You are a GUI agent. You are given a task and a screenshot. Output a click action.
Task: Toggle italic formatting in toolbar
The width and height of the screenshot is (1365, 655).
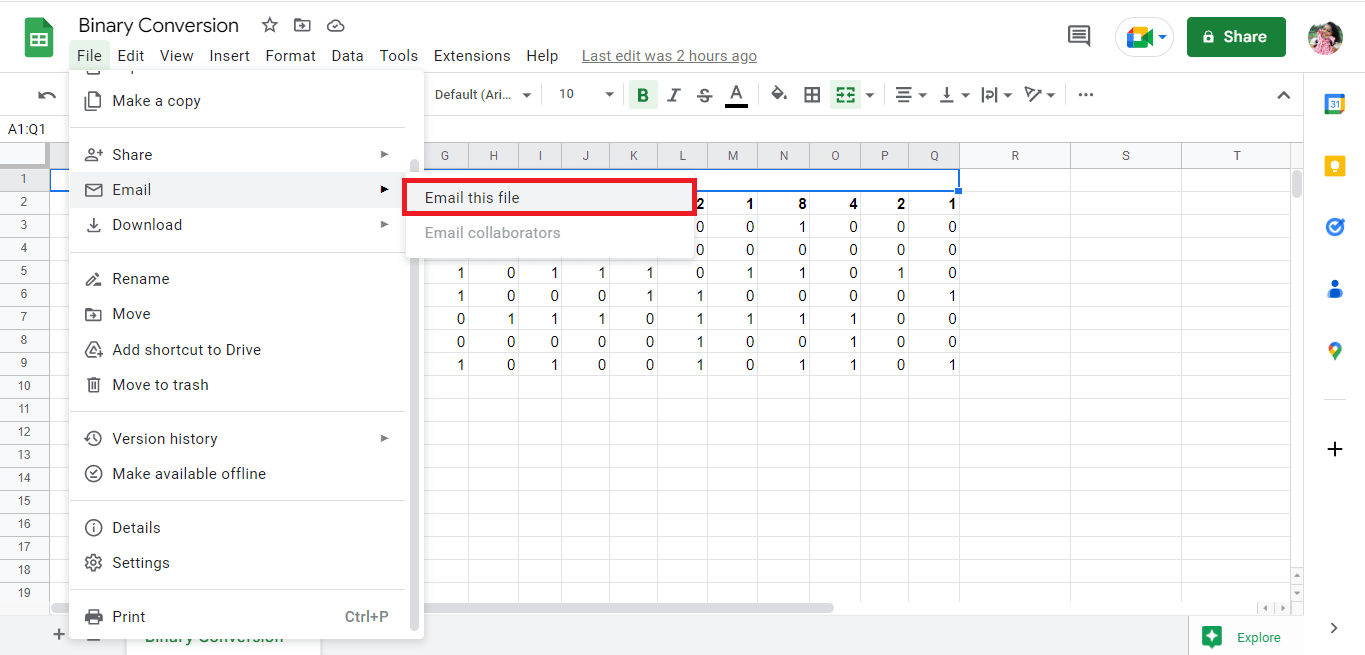tap(674, 95)
